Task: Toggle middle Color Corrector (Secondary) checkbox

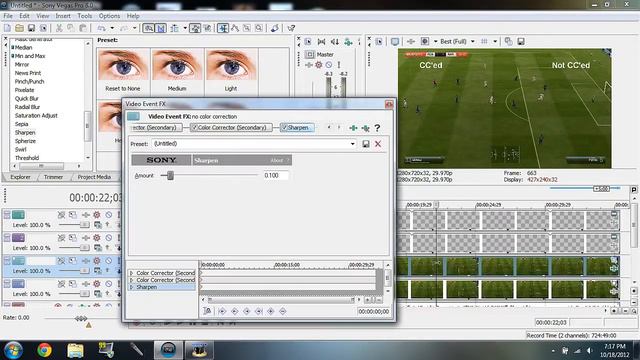Action: [195, 128]
